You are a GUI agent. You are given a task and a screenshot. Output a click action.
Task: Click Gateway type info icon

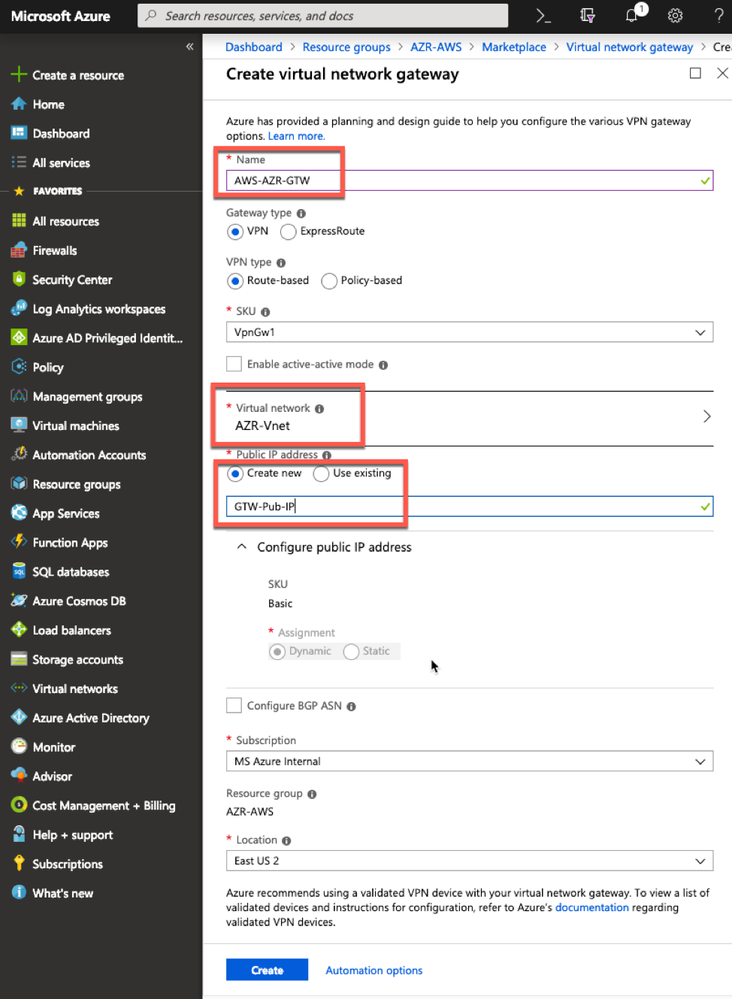(301, 213)
